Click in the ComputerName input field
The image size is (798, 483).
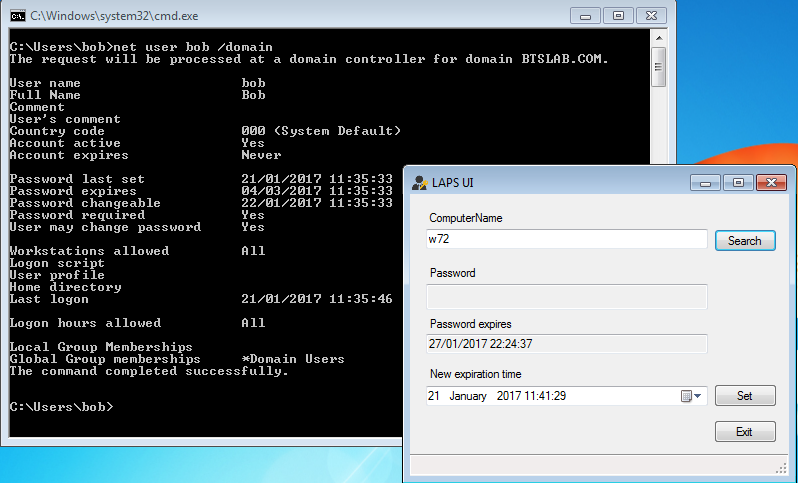click(x=566, y=239)
